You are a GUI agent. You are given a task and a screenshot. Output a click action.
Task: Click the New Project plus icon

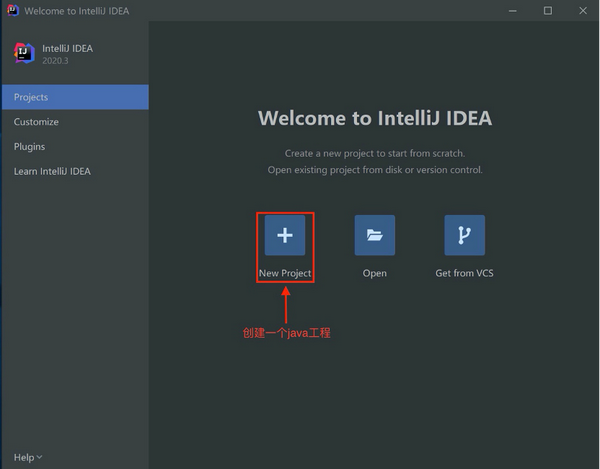285,235
